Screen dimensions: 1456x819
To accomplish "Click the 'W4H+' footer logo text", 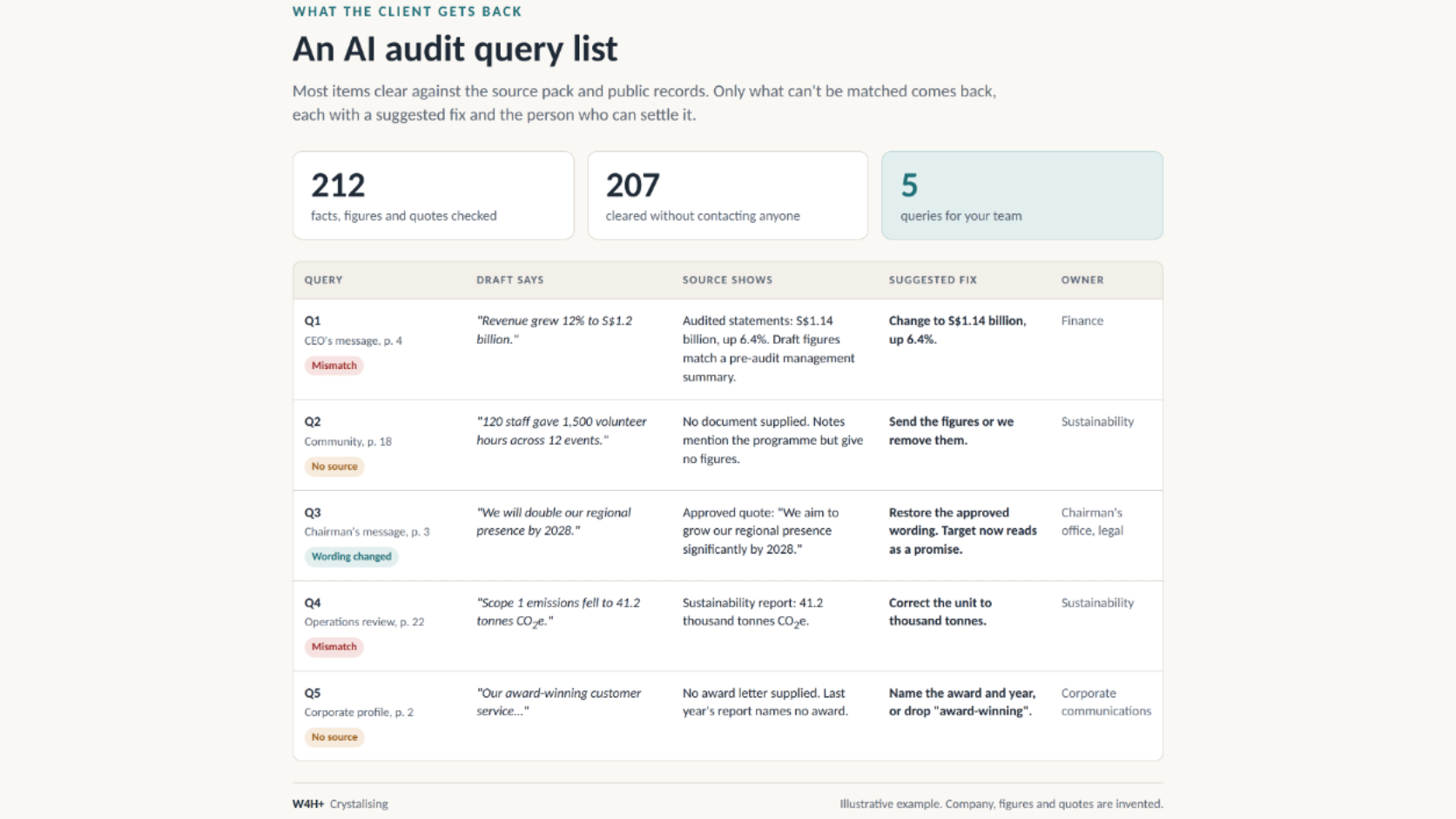I will 308,804.
